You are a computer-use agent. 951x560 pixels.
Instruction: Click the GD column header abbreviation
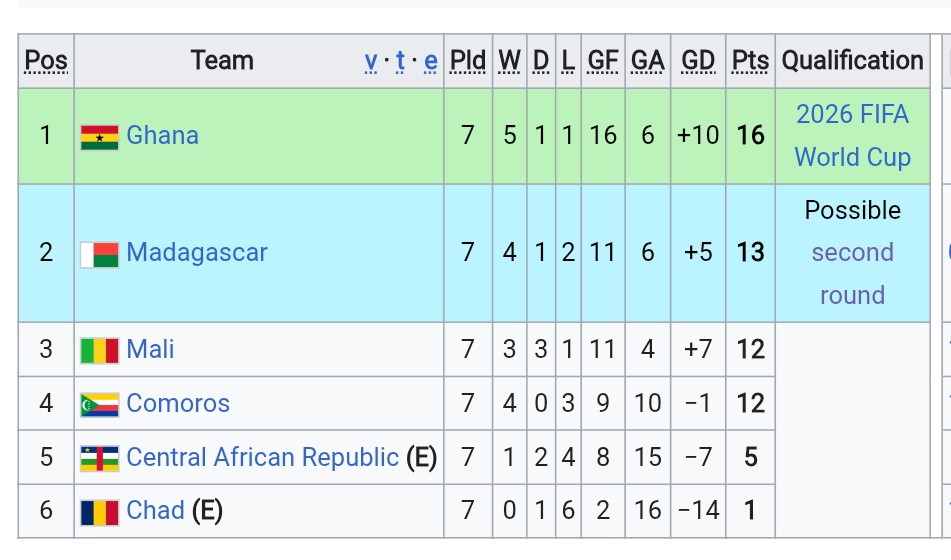698,61
